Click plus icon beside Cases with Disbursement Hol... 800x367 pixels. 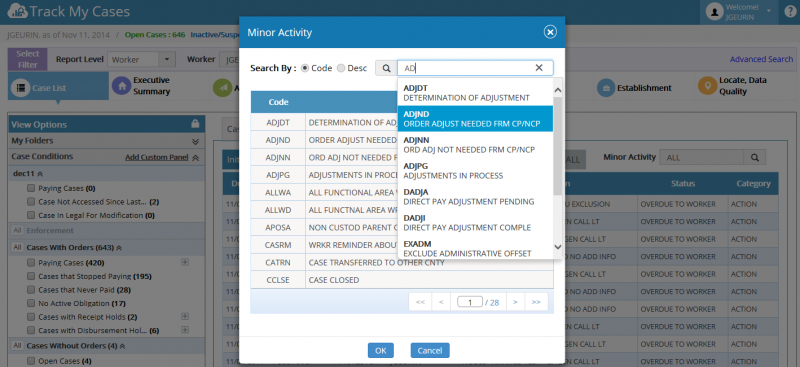pyautogui.click(x=185, y=330)
